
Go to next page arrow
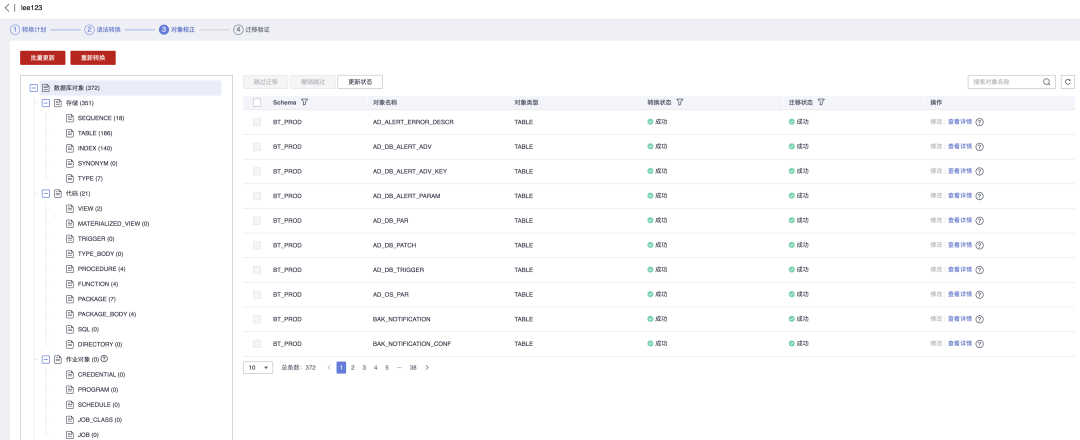click(427, 368)
